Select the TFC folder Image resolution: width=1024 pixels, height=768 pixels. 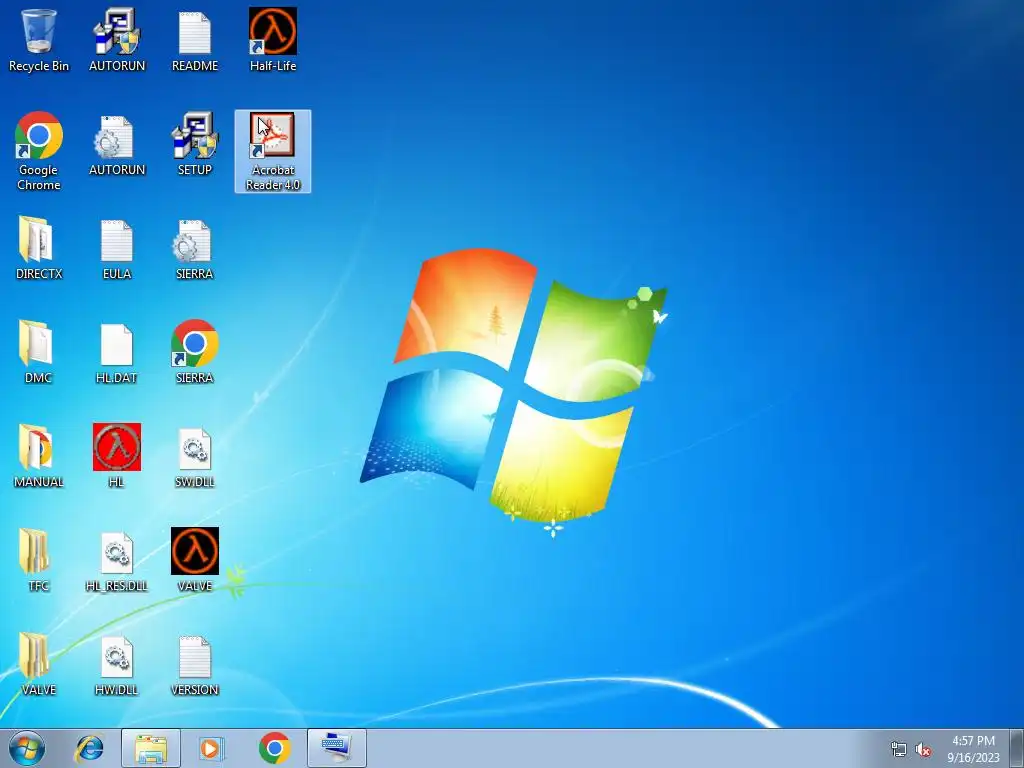[x=39, y=560]
